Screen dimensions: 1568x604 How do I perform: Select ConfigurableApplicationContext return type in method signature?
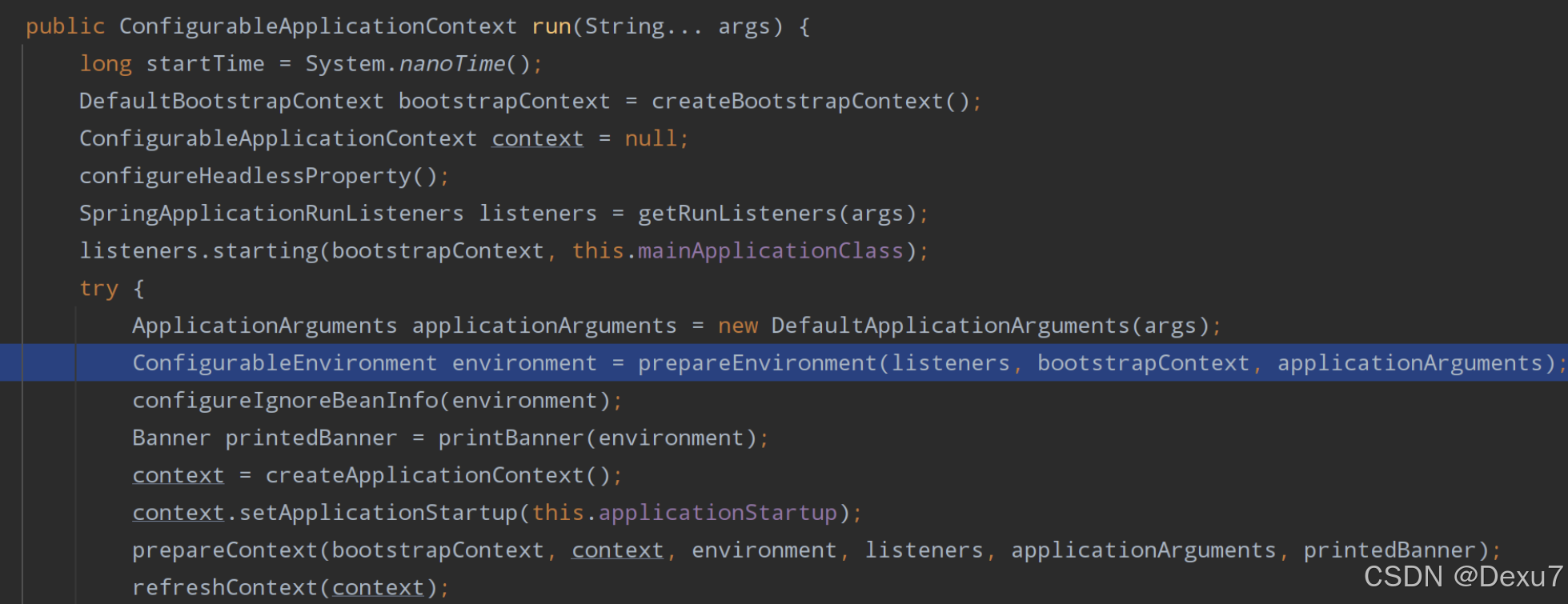pyautogui.click(x=318, y=26)
